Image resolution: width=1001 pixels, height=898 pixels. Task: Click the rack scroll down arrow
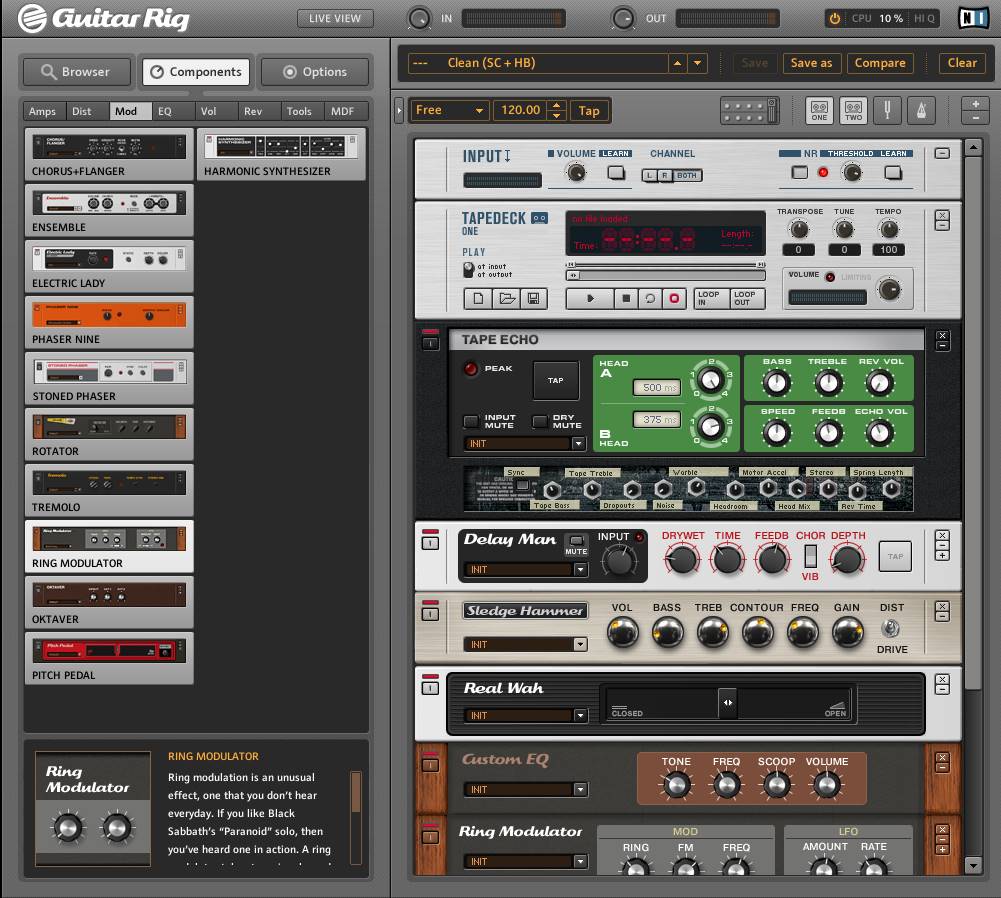coord(972,866)
